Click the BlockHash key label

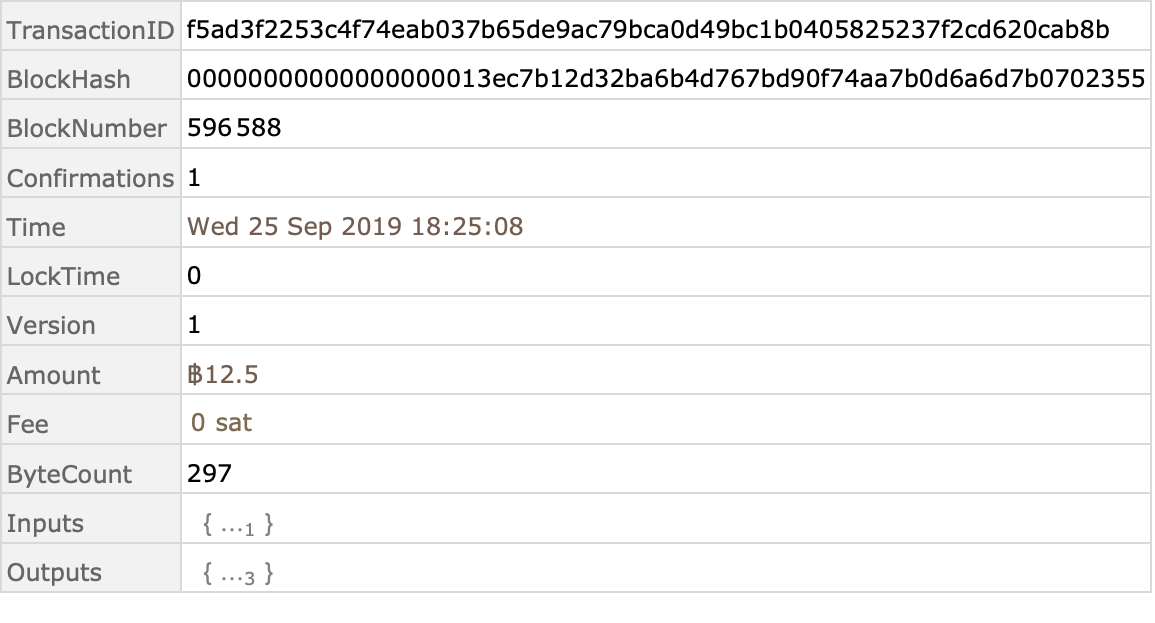tap(69, 80)
